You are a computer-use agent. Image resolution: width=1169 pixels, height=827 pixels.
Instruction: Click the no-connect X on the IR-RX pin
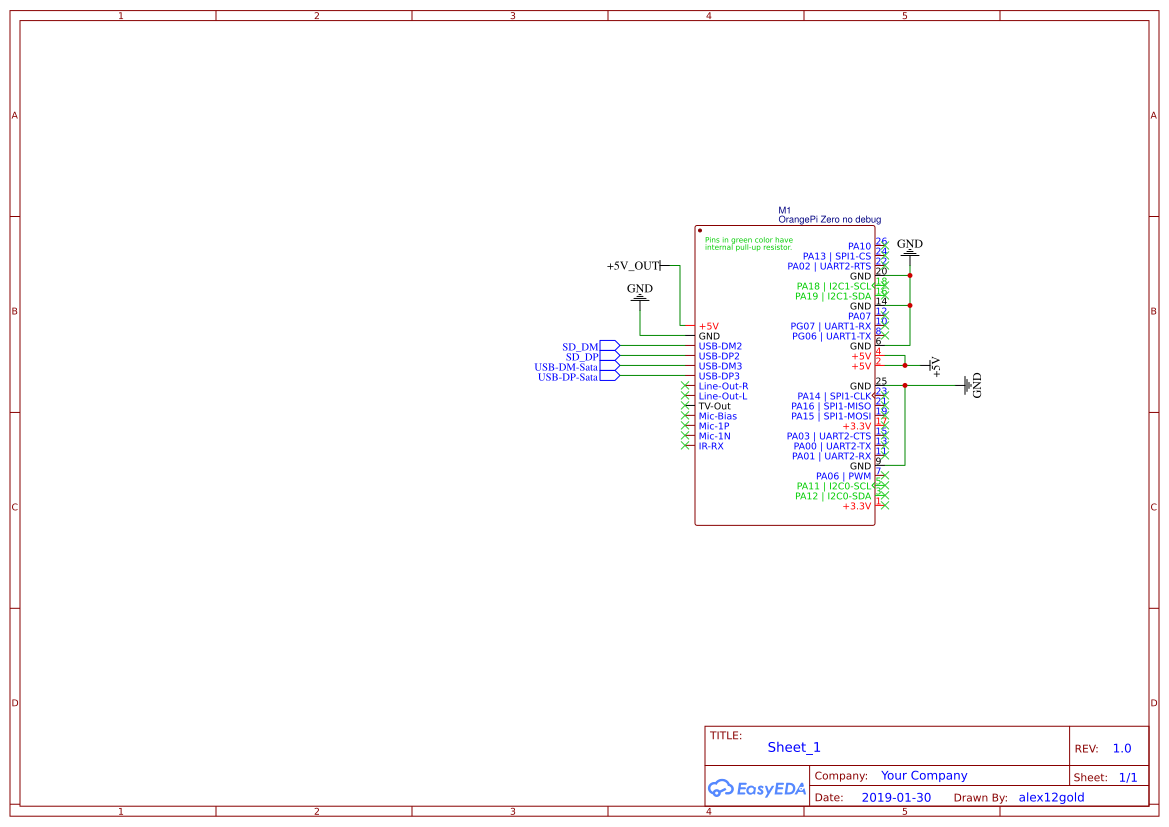pos(686,446)
